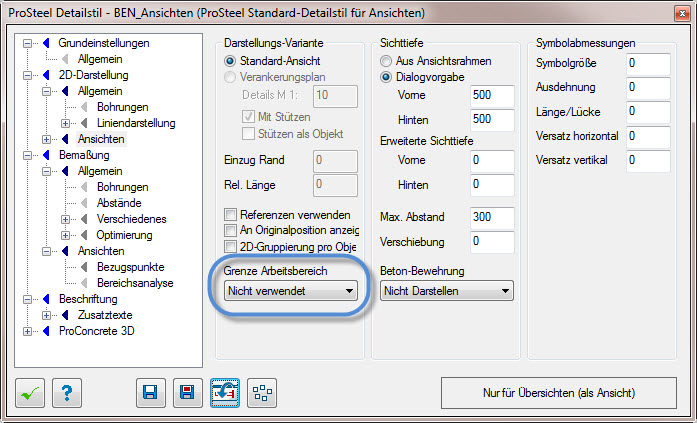Select Bezugspunkte tree item
The image size is (697, 423).
[x=131, y=267]
